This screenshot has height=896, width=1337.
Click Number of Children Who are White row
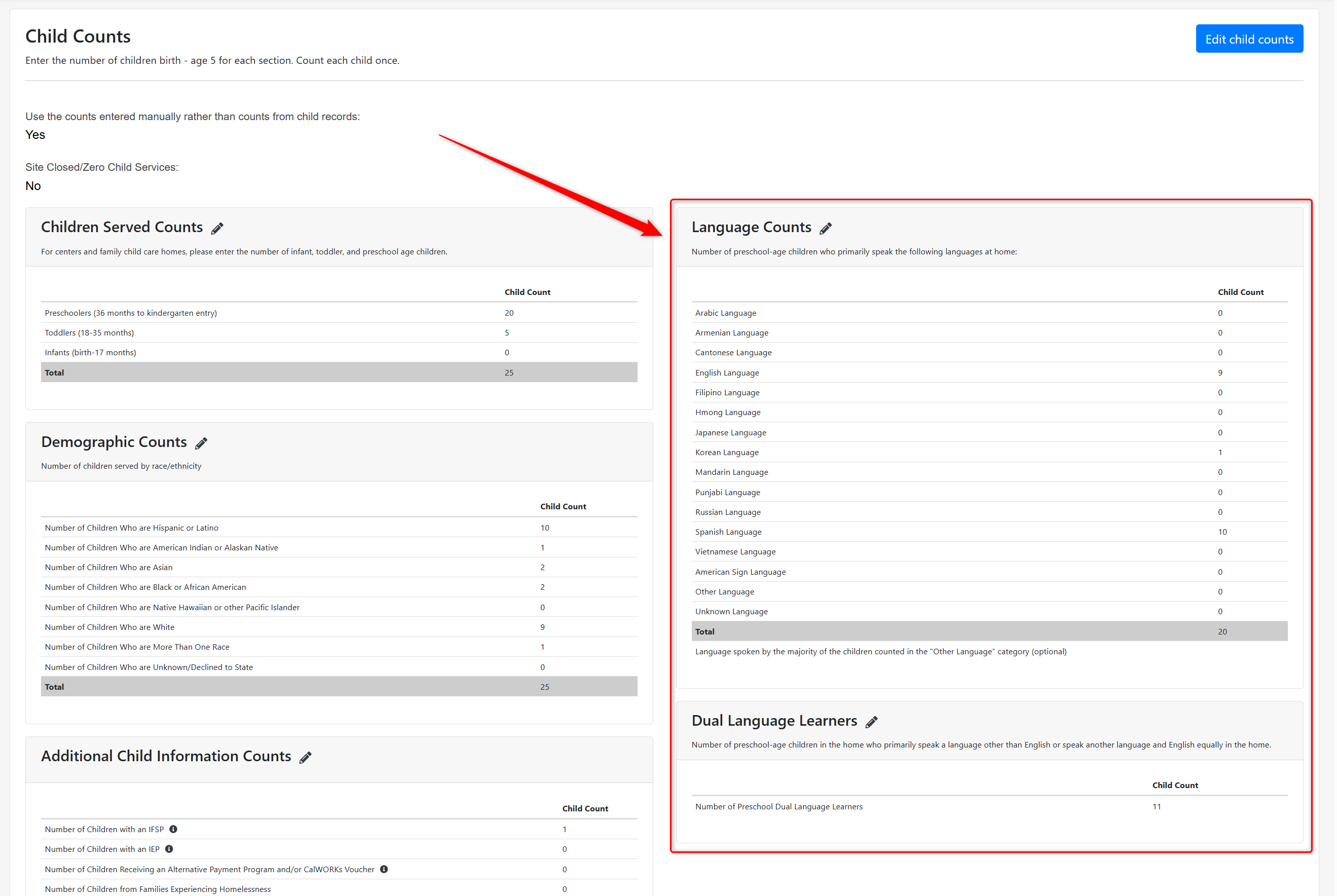click(109, 627)
